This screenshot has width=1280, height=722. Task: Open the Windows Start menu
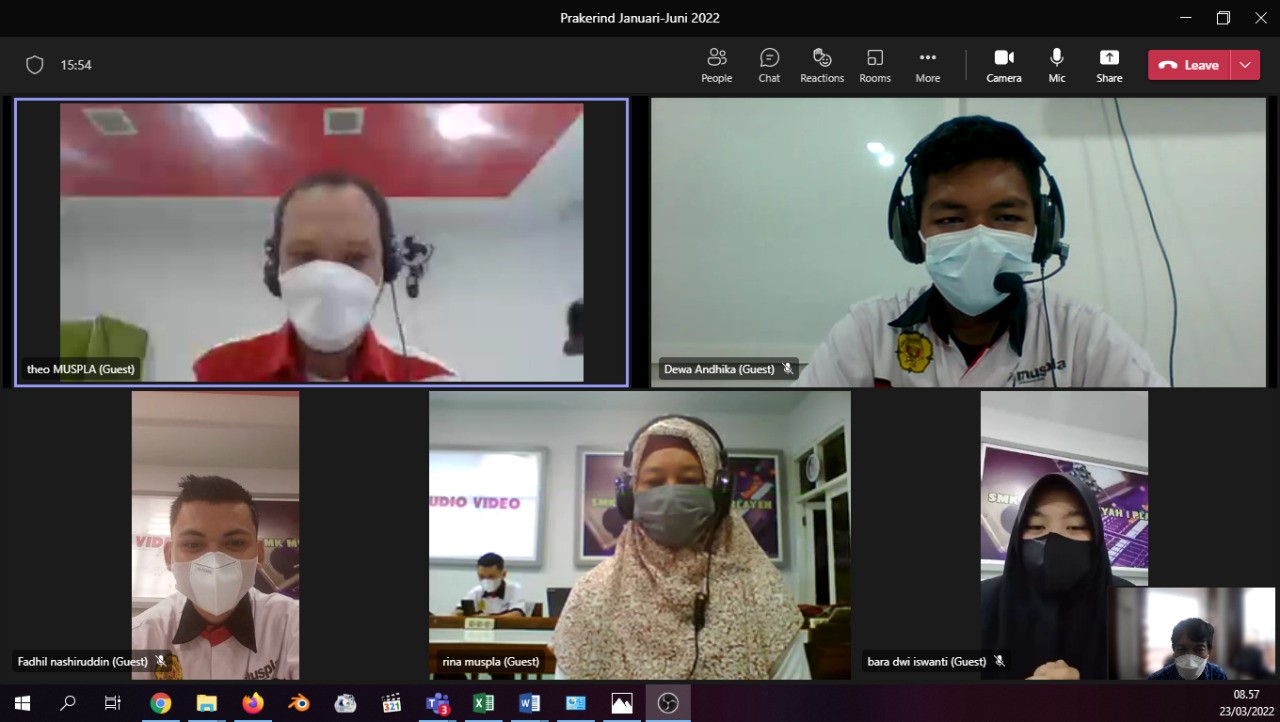(x=22, y=703)
